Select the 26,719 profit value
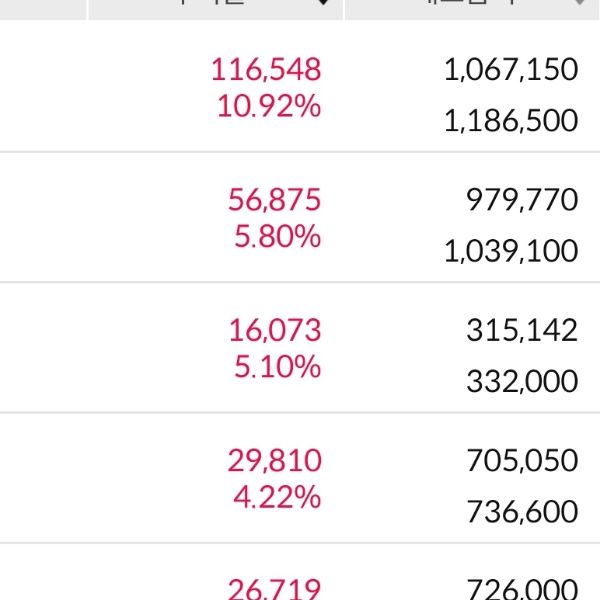The height and width of the screenshot is (600, 600). [x=275, y=590]
